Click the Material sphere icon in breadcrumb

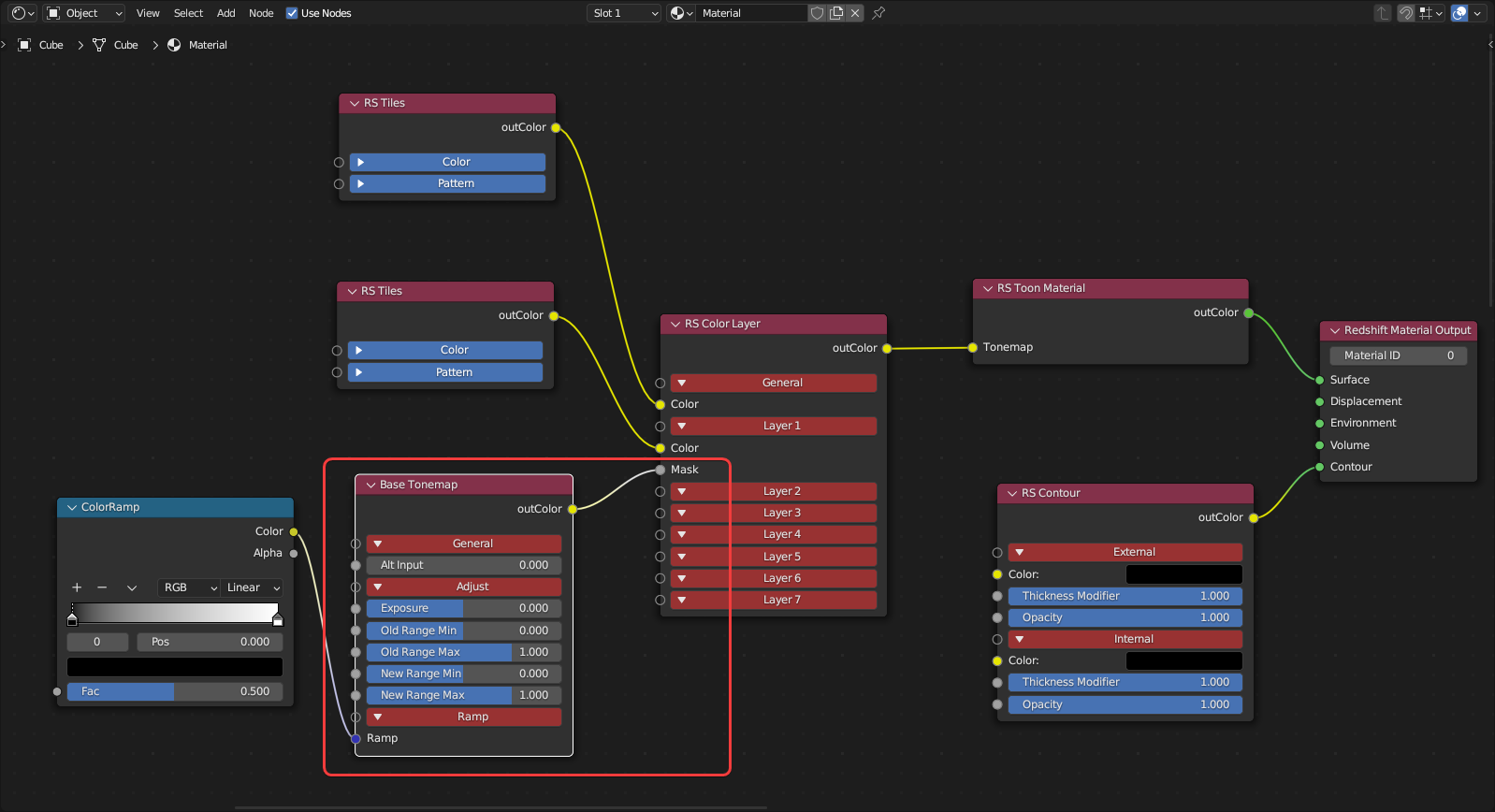(174, 45)
